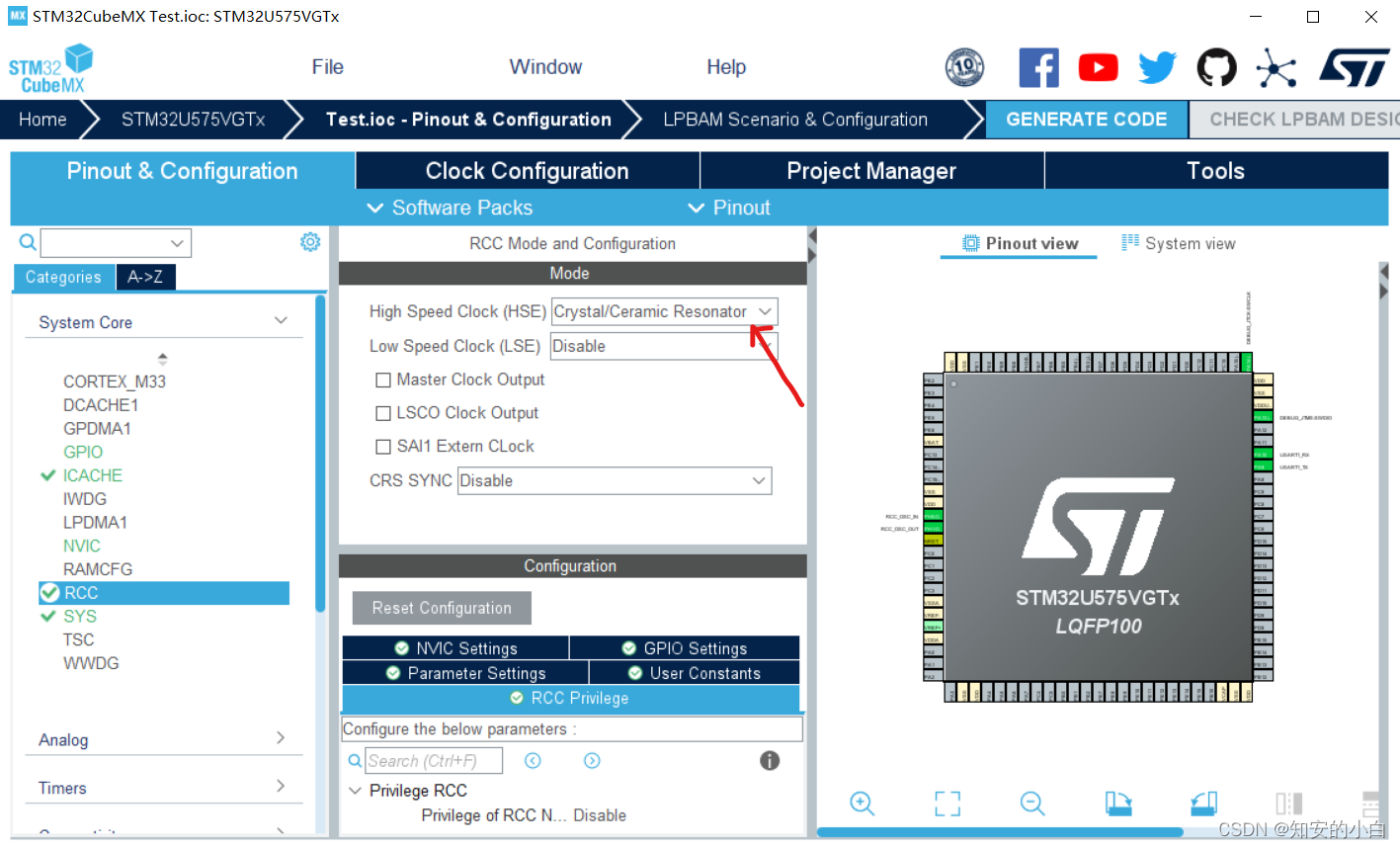Click the parameter search field
This screenshot has width=1400, height=848.
coord(432,760)
